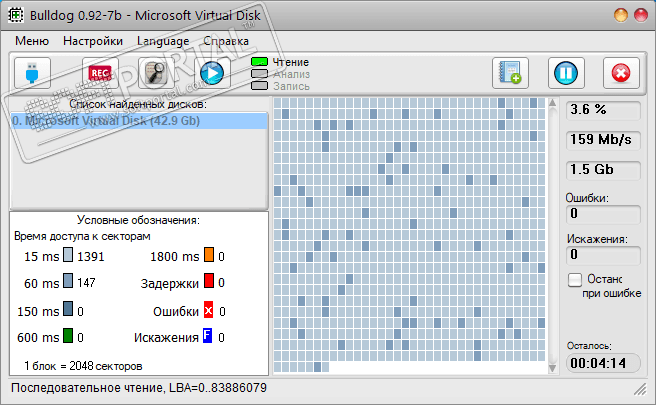Open the Меню menu

point(32,41)
